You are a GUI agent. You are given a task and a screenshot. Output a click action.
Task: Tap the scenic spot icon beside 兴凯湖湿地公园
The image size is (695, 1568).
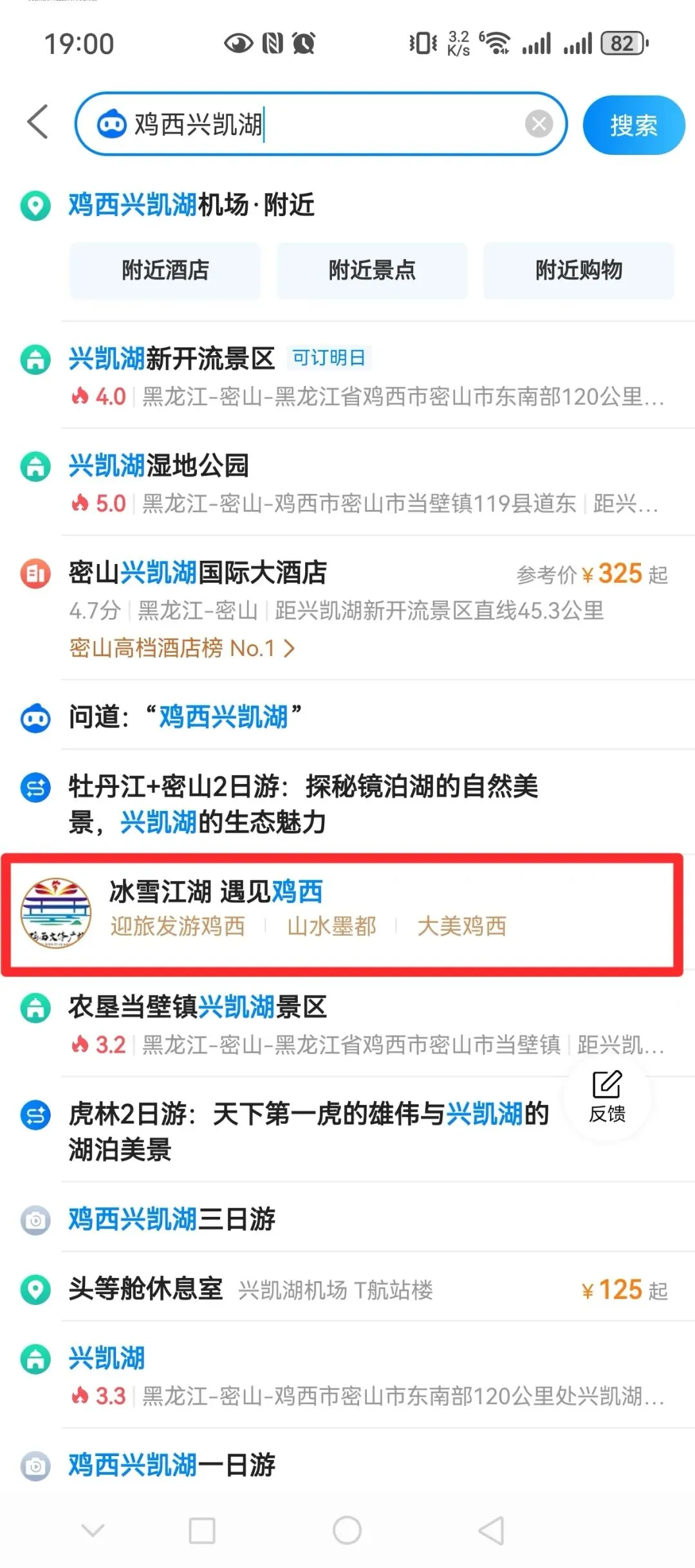coord(35,466)
